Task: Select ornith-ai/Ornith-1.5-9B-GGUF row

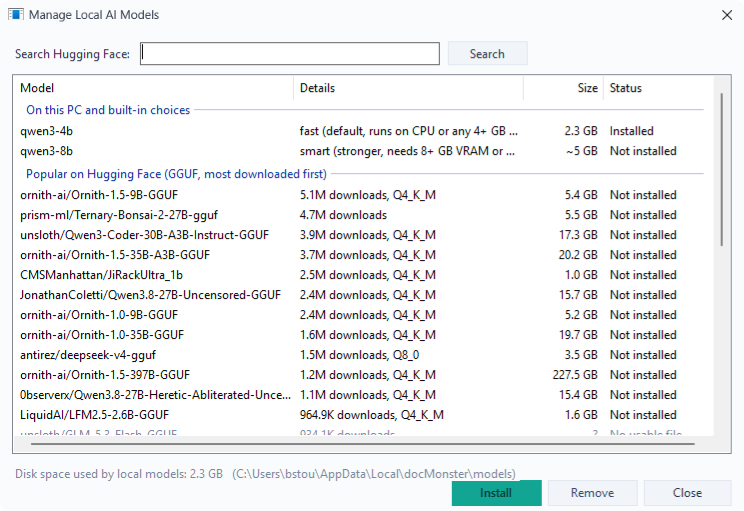Action: coord(363,195)
